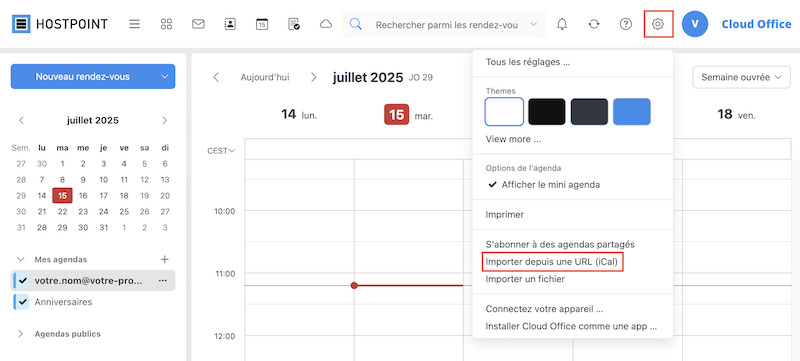
Task: Click the Cloud Office link
Action: point(756,24)
